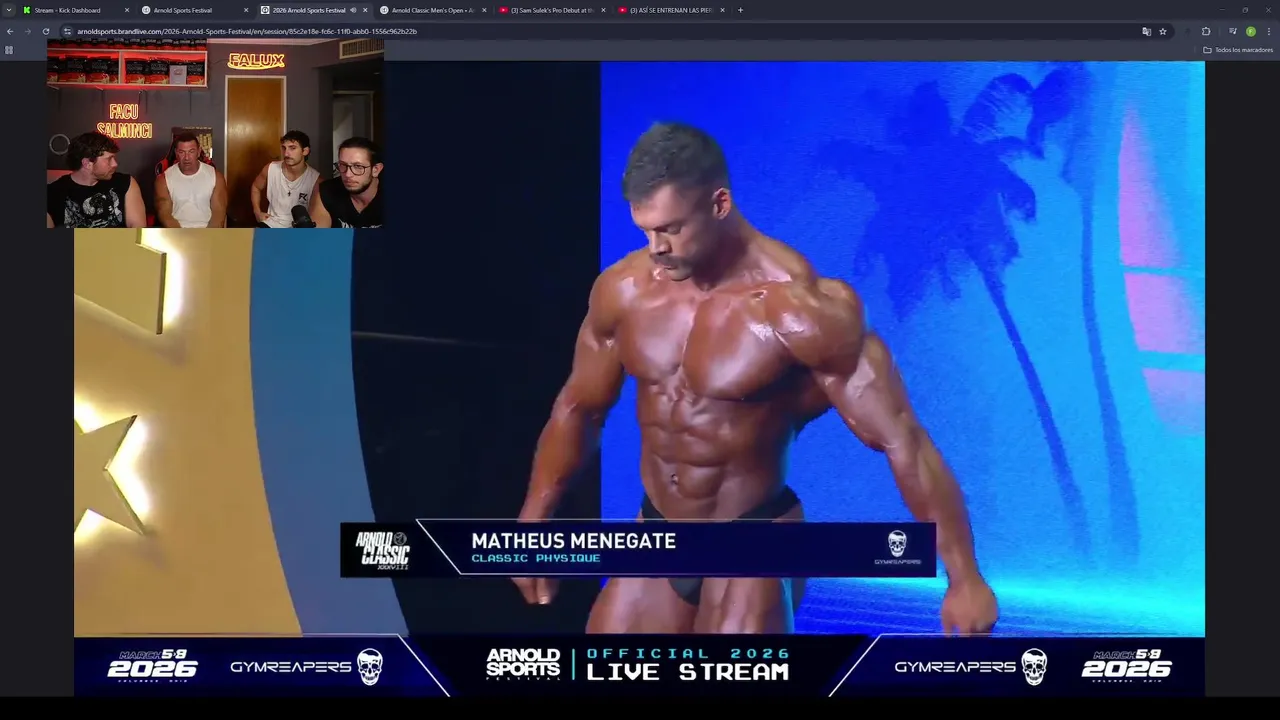The image size is (1280, 720).
Task: Click the right Gymreapers skull logo in banner
Action: click(x=1034, y=667)
